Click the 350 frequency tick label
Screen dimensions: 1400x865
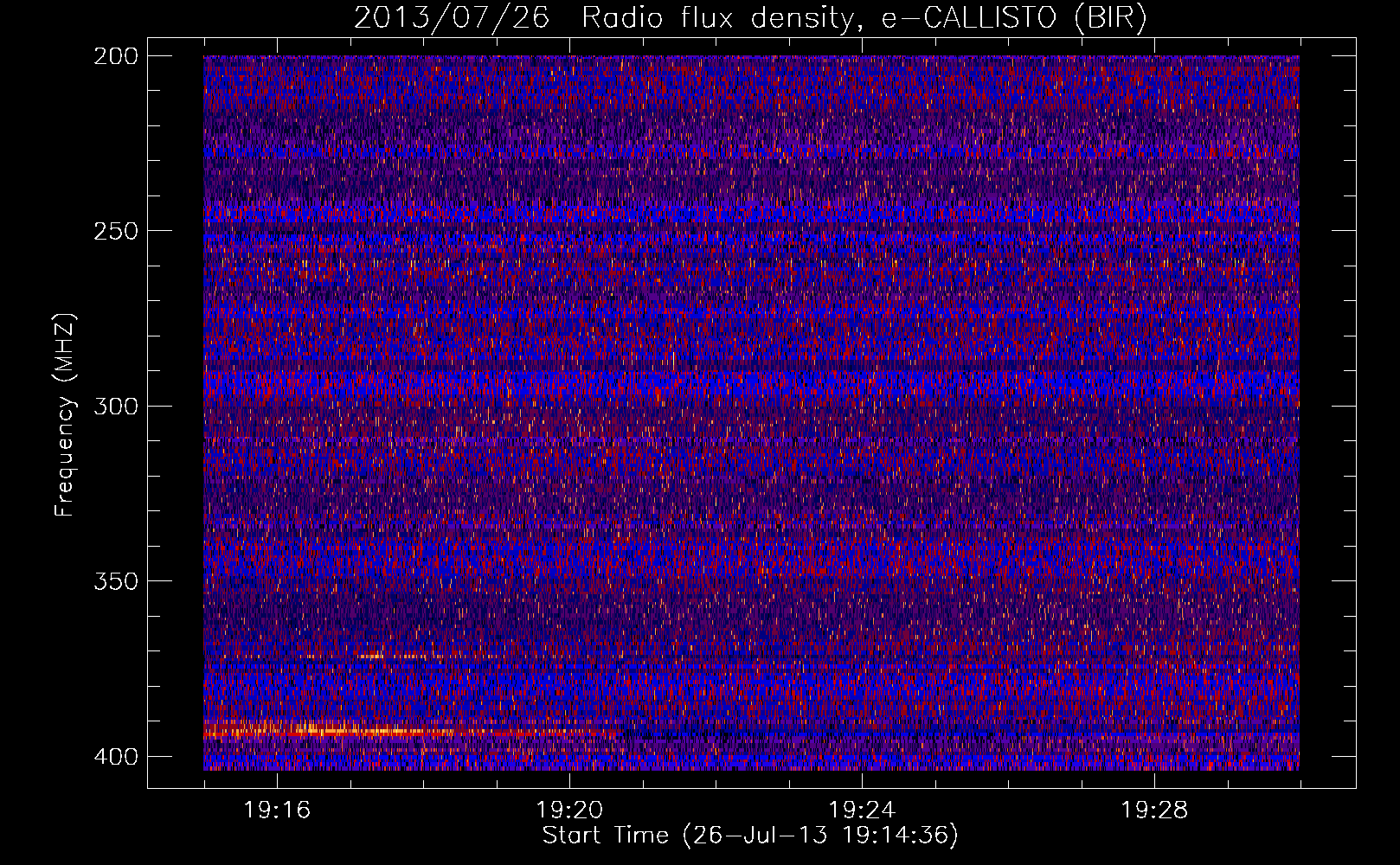(115, 581)
